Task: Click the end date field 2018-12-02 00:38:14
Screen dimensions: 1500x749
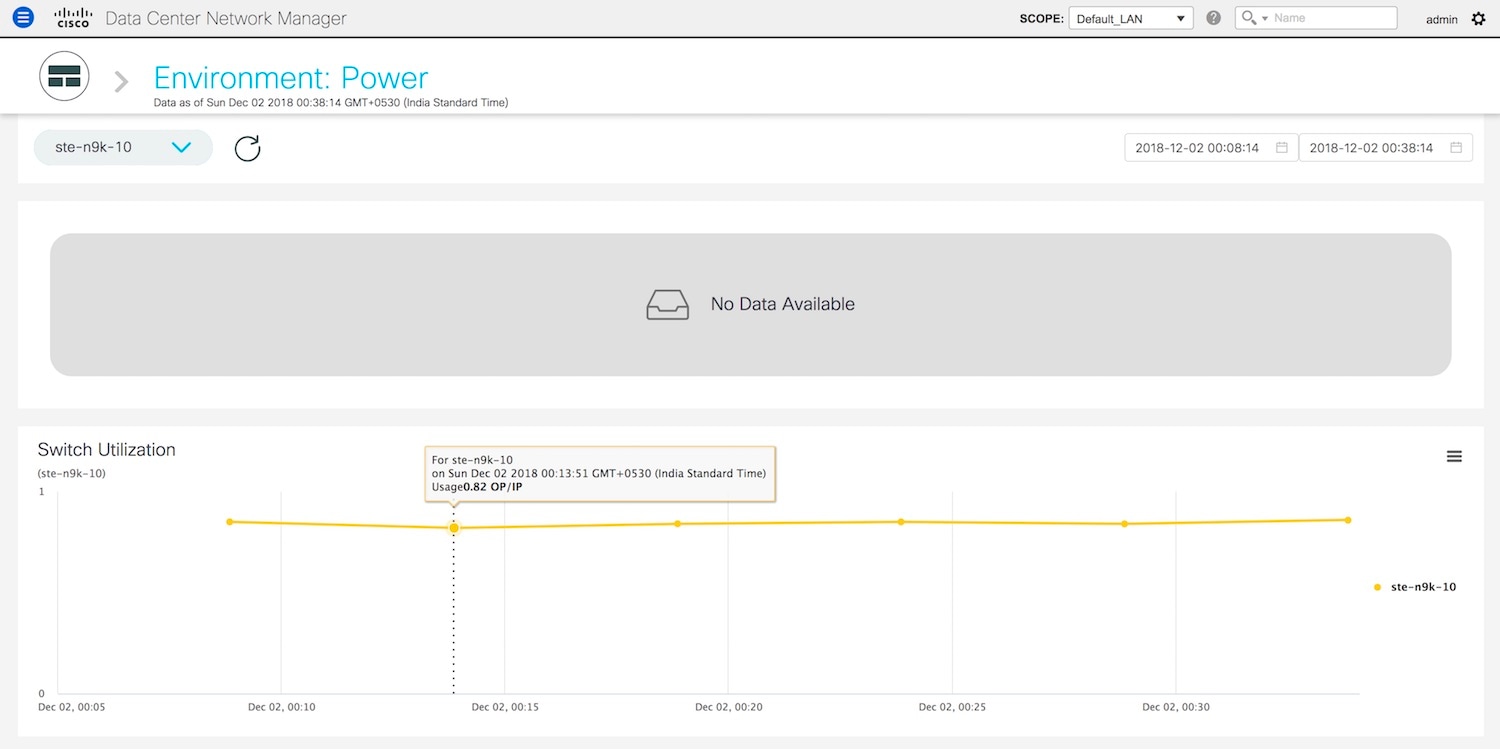Action: pyautogui.click(x=1385, y=148)
